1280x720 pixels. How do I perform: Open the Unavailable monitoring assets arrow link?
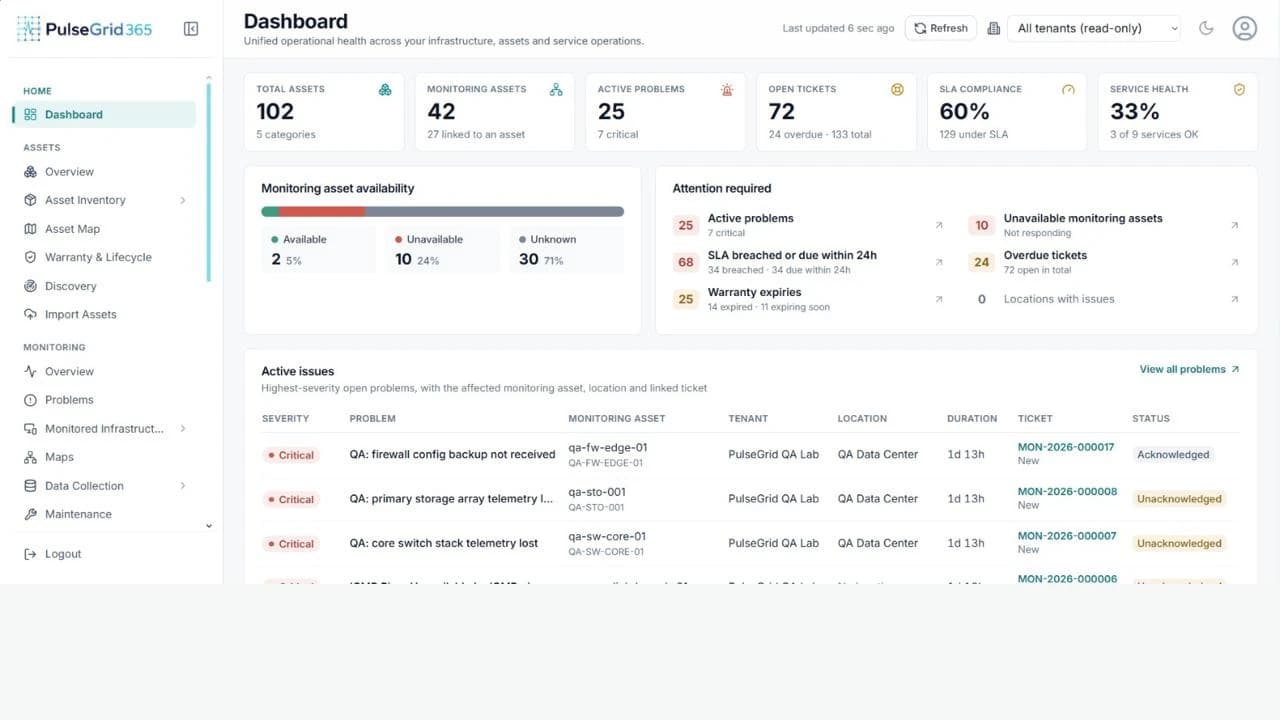tap(1234, 225)
